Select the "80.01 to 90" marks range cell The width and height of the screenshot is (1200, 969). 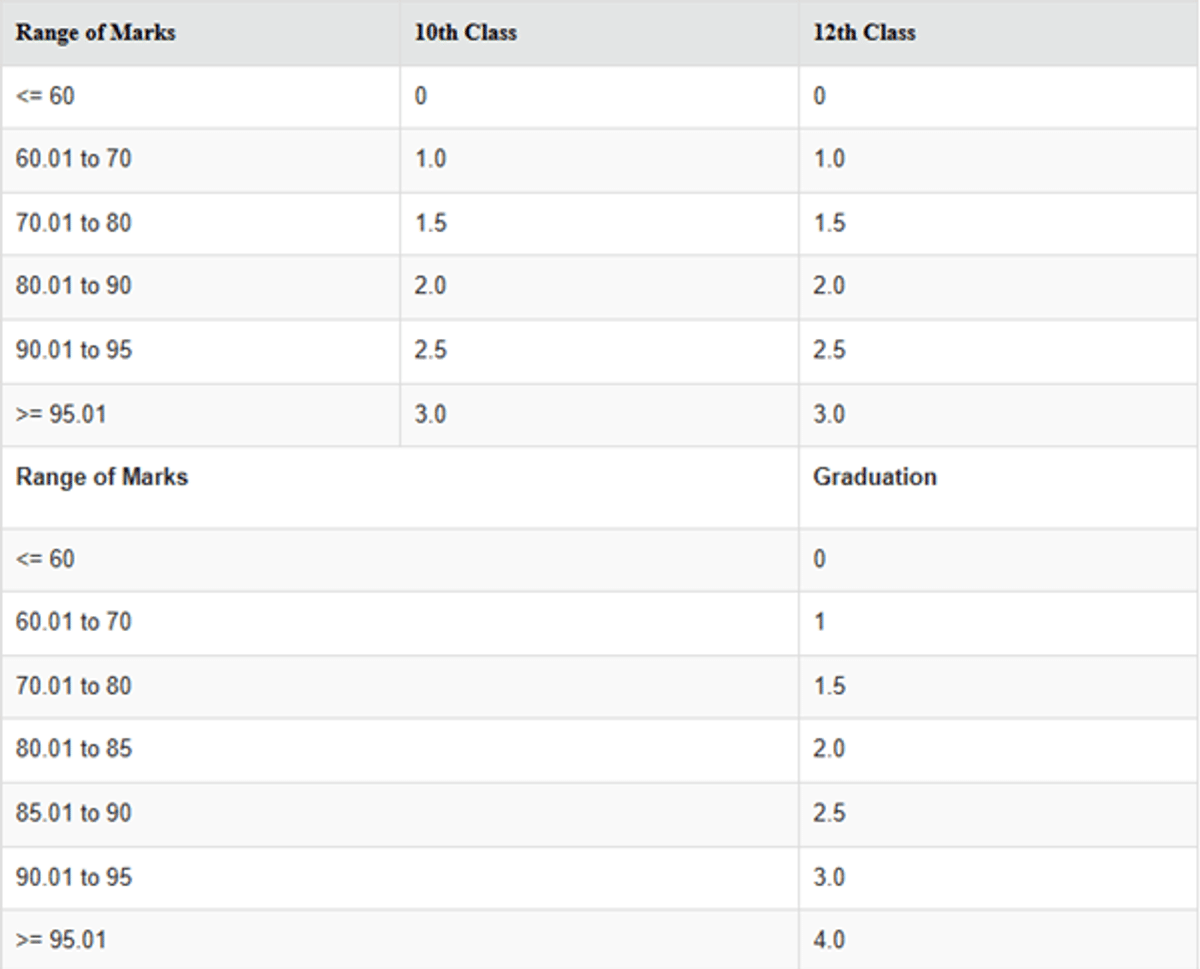[x=73, y=286]
